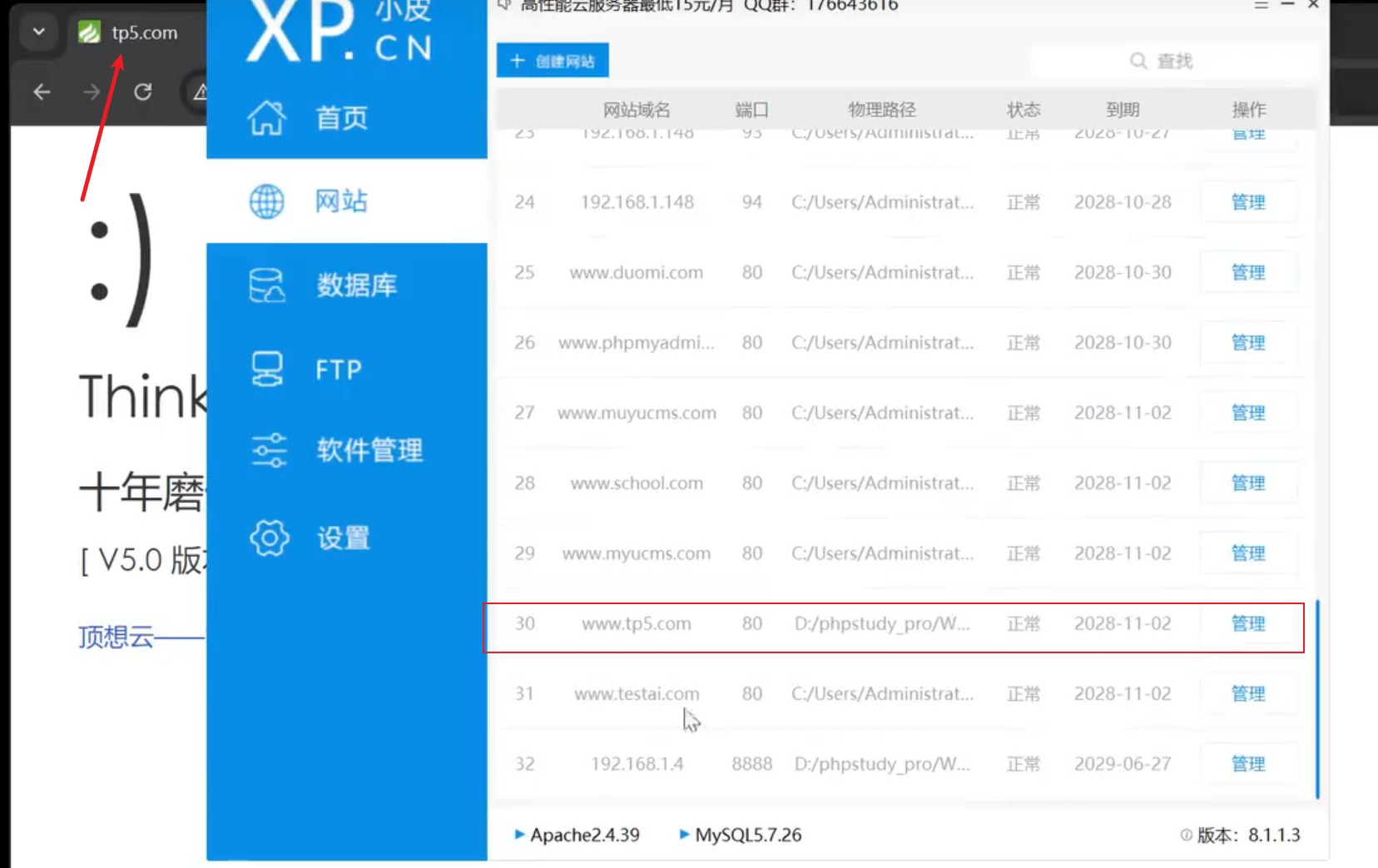Open the 数据库 menu section
1378x868 pixels.
355,285
